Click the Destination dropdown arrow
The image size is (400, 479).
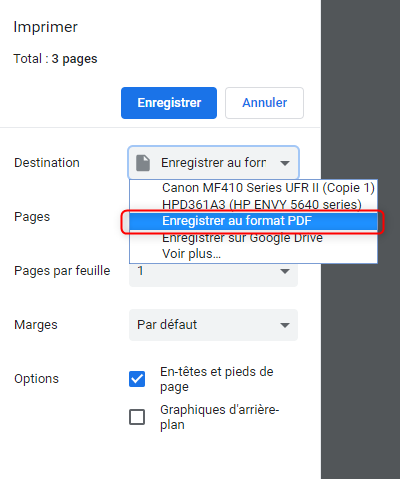pyautogui.click(x=285, y=163)
